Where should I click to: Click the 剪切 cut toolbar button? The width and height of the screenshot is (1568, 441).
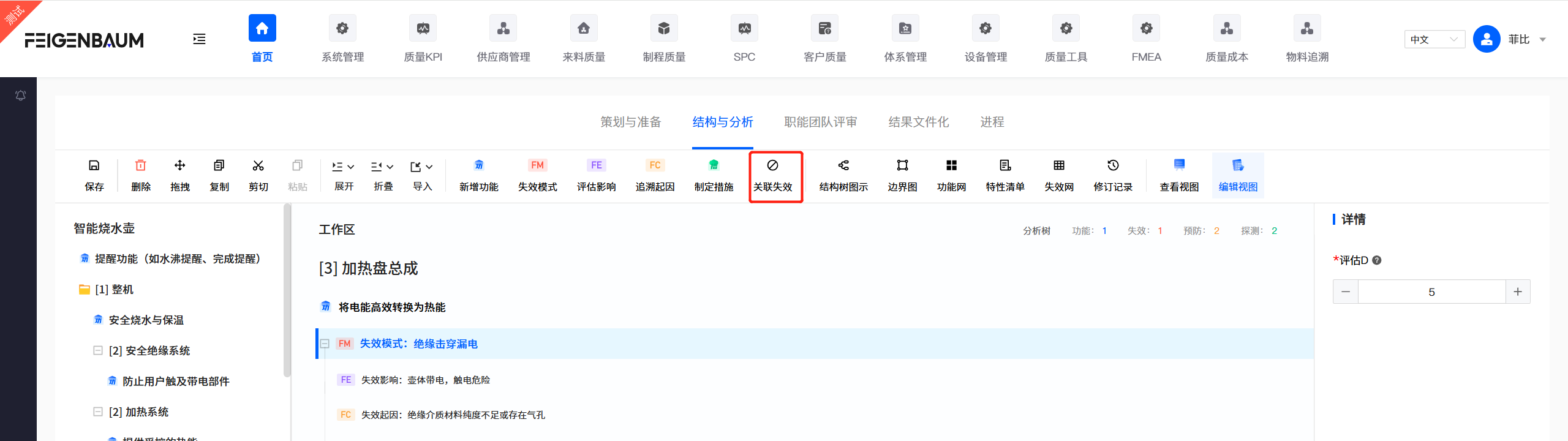(x=258, y=175)
